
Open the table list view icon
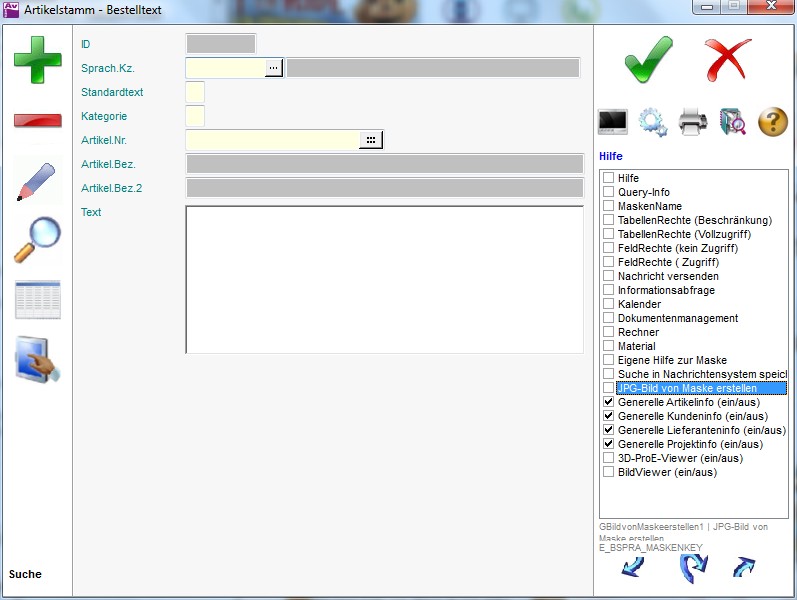pyautogui.click(x=37, y=300)
